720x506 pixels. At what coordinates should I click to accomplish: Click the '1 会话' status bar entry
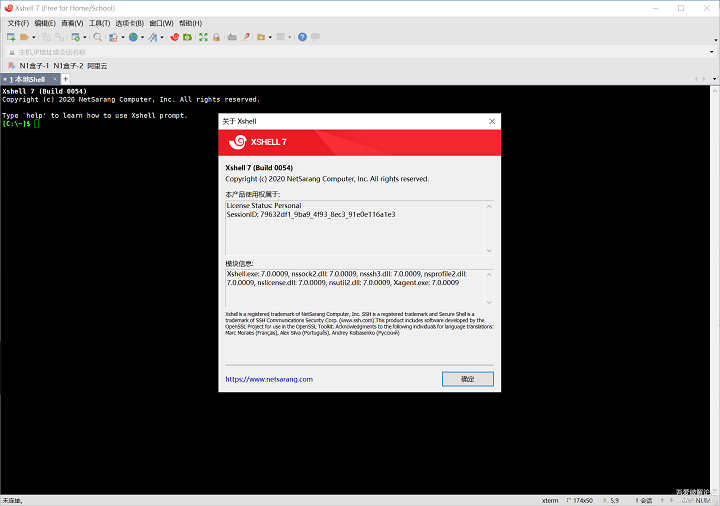pos(644,500)
